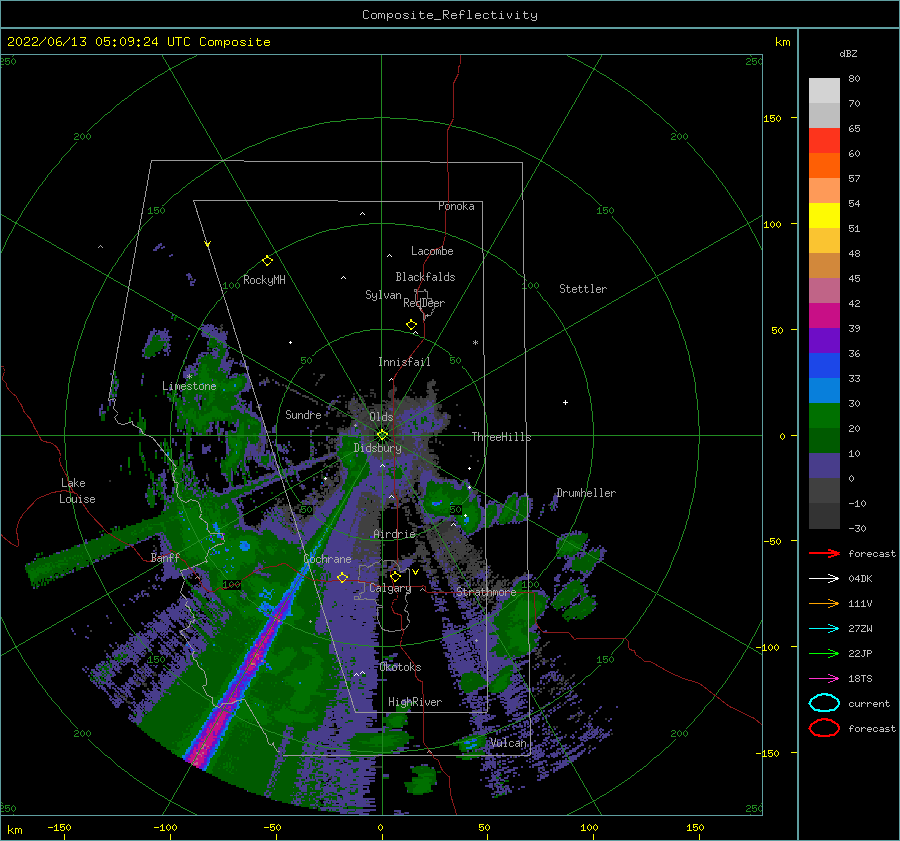This screenshot has height=841, width=900.
Task: Click the ThreeHills label
Action: (502, 437)
